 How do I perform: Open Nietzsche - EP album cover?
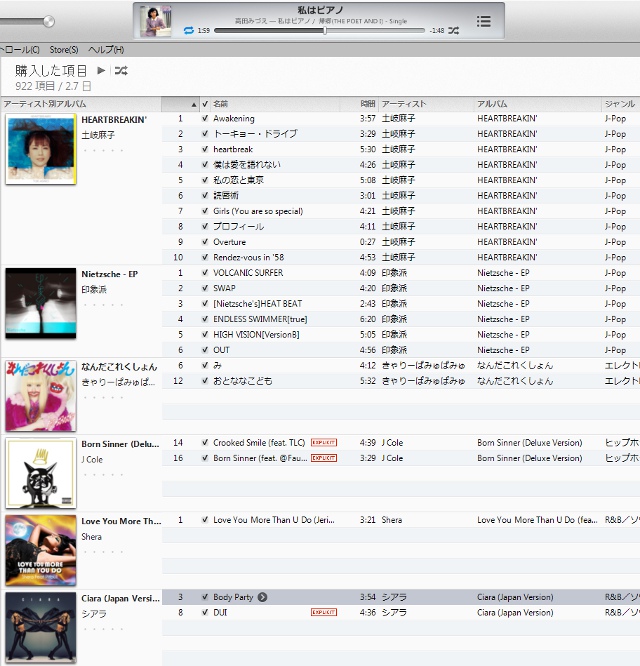pyautogui.click(x=41, y=303)
